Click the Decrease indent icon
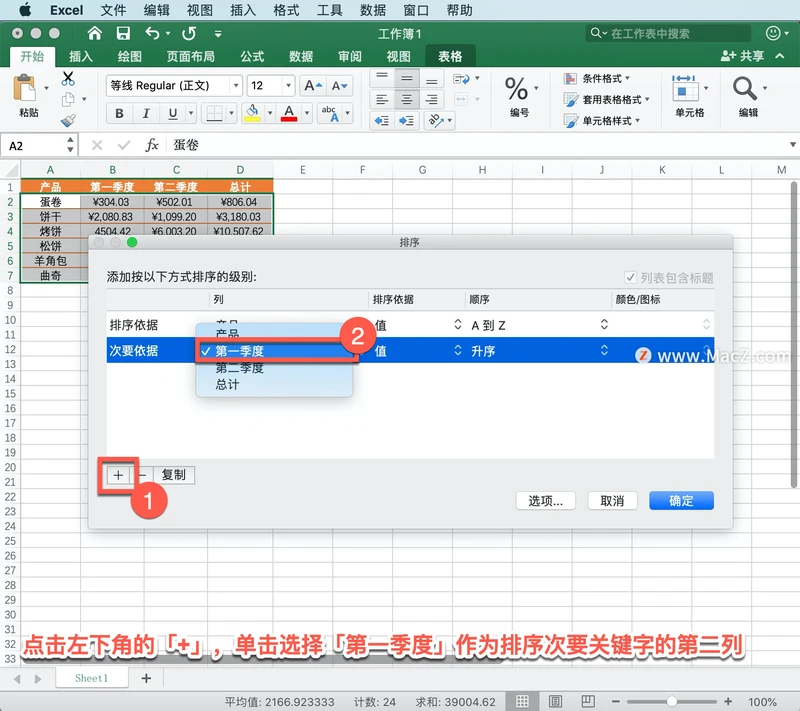This screenshot has width=800, height=711. click(x=382, y=121)
